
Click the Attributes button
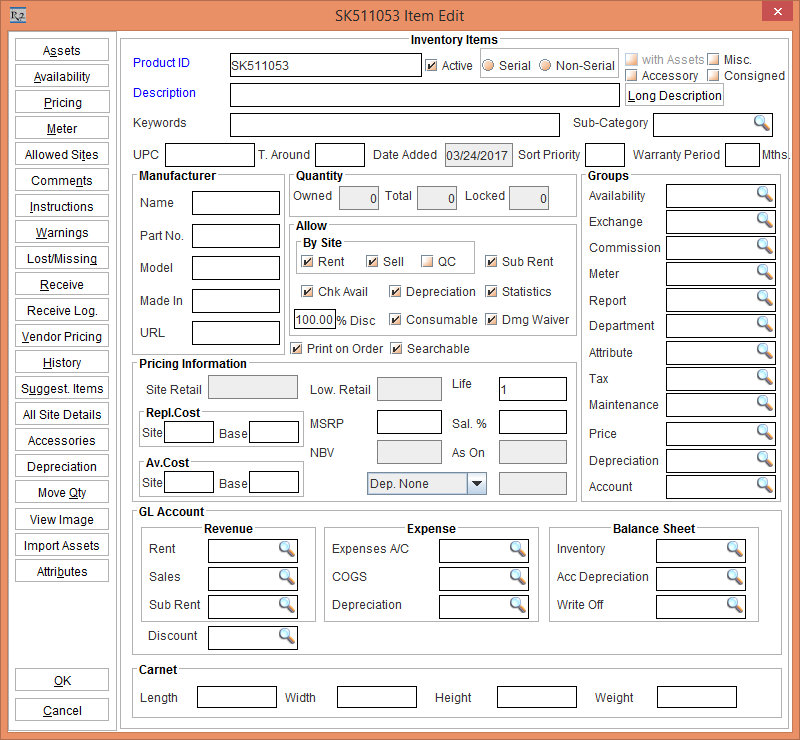coord(62,571)
